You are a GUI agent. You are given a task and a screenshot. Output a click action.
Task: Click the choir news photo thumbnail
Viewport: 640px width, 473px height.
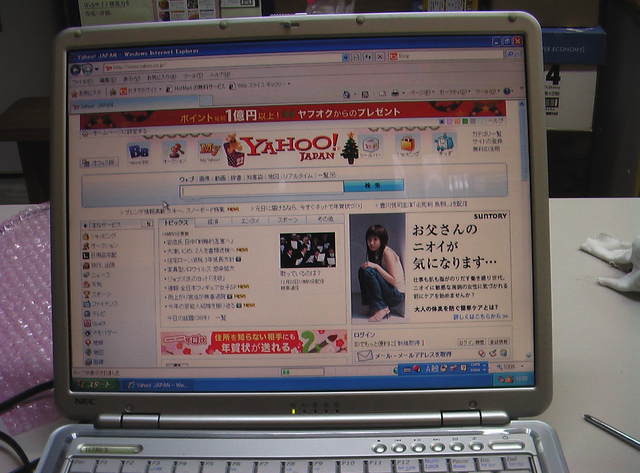(308, 250)
